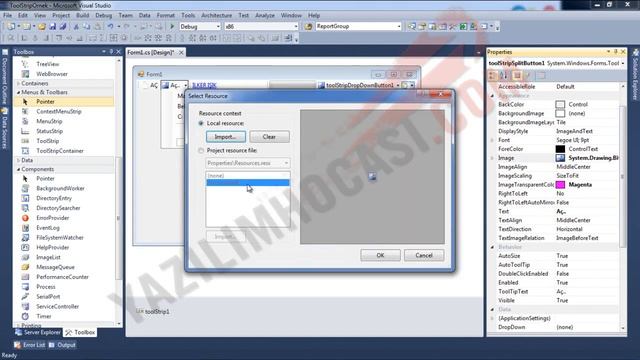
Task: Select the Process component icon
Action: (25, 287)
